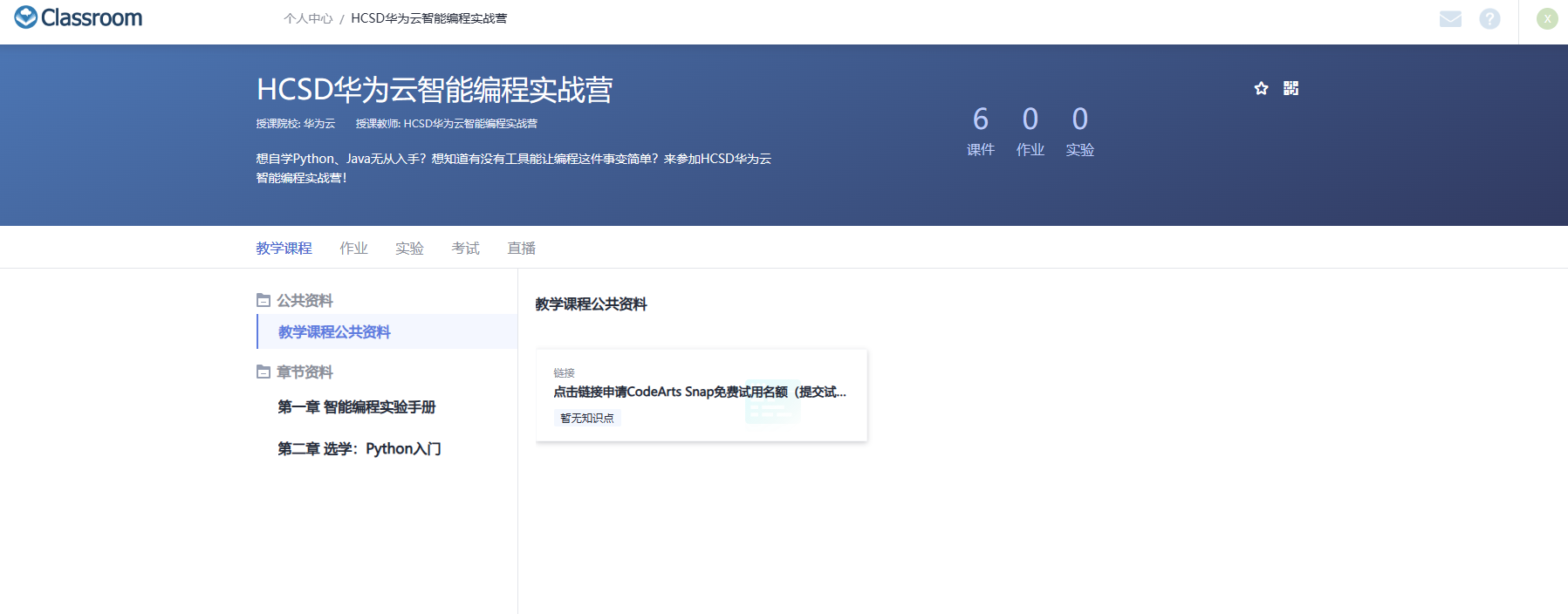Click the course description paragraph

coord(513,168)
